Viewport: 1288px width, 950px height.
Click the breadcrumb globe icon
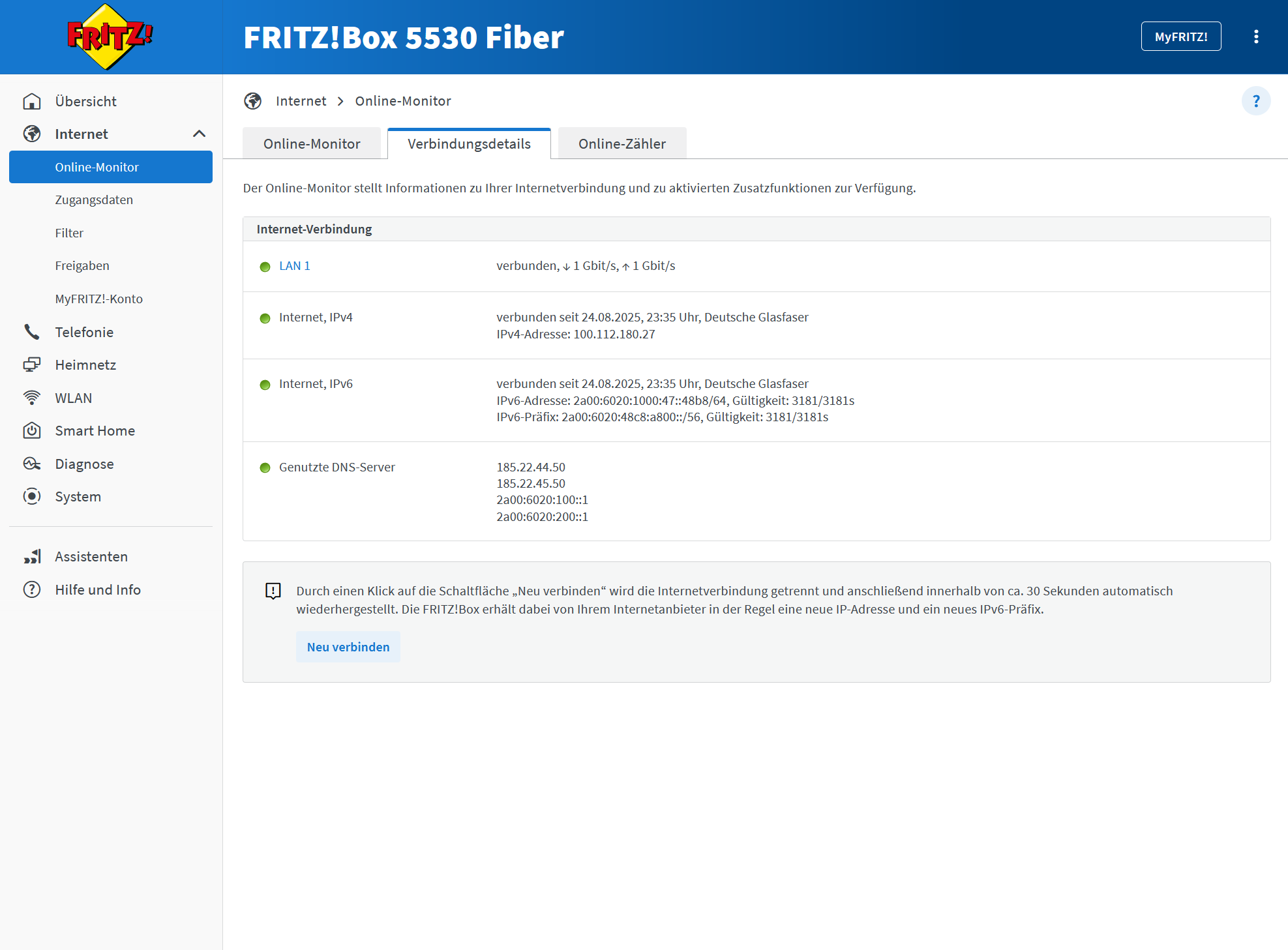coord(253,101)
